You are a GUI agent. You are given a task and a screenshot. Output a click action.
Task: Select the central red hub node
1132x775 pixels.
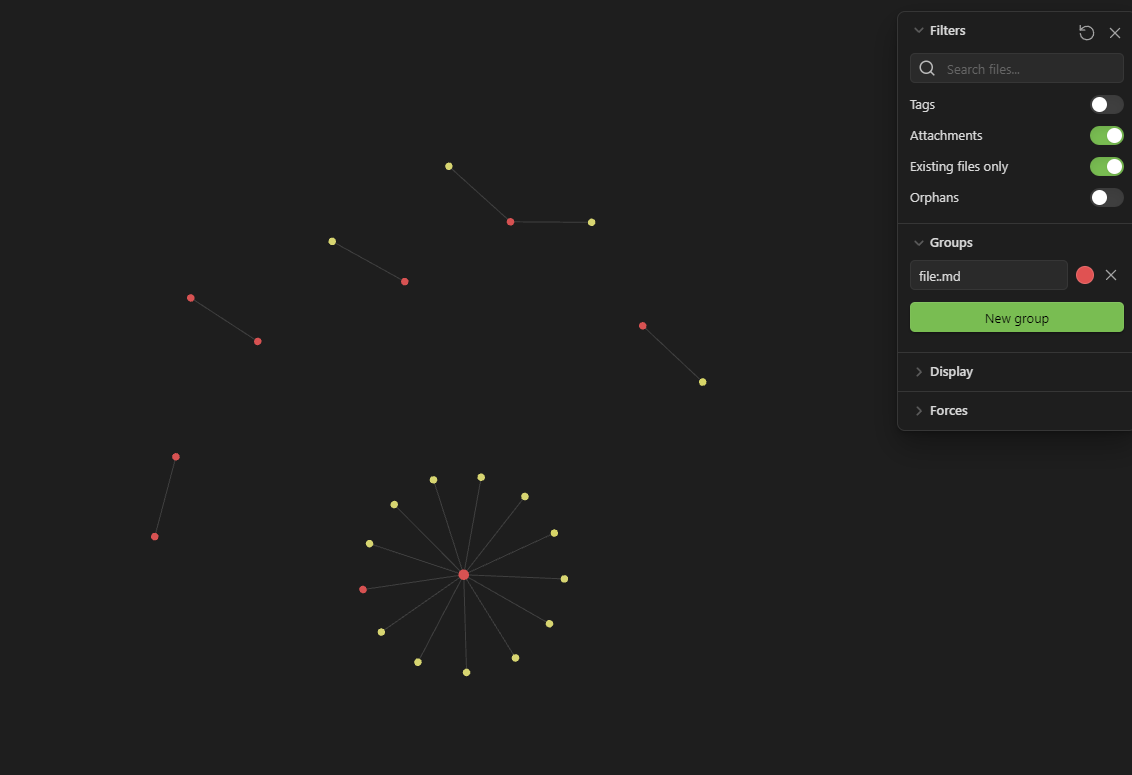tap(464, 575)
